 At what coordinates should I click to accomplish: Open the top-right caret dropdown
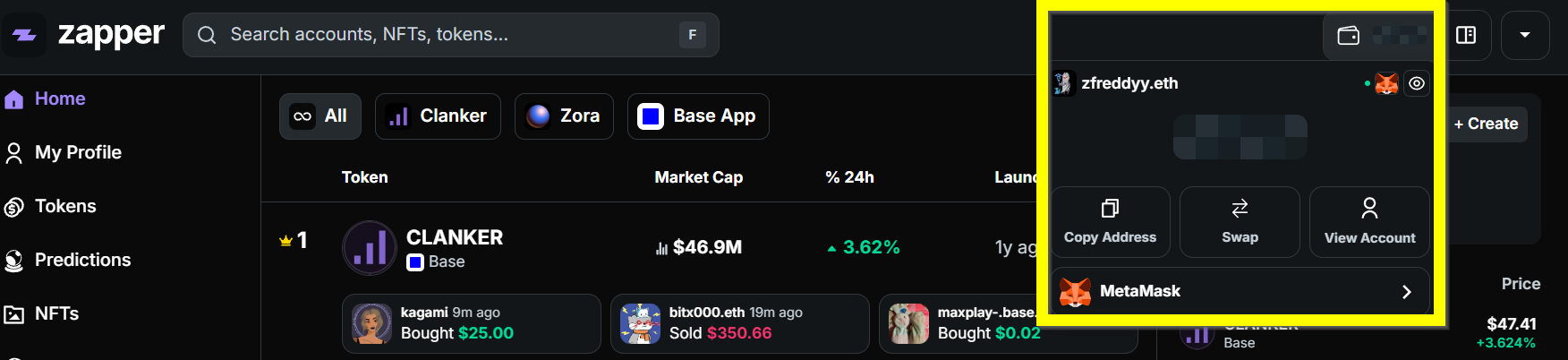(x=1525, y=35)
